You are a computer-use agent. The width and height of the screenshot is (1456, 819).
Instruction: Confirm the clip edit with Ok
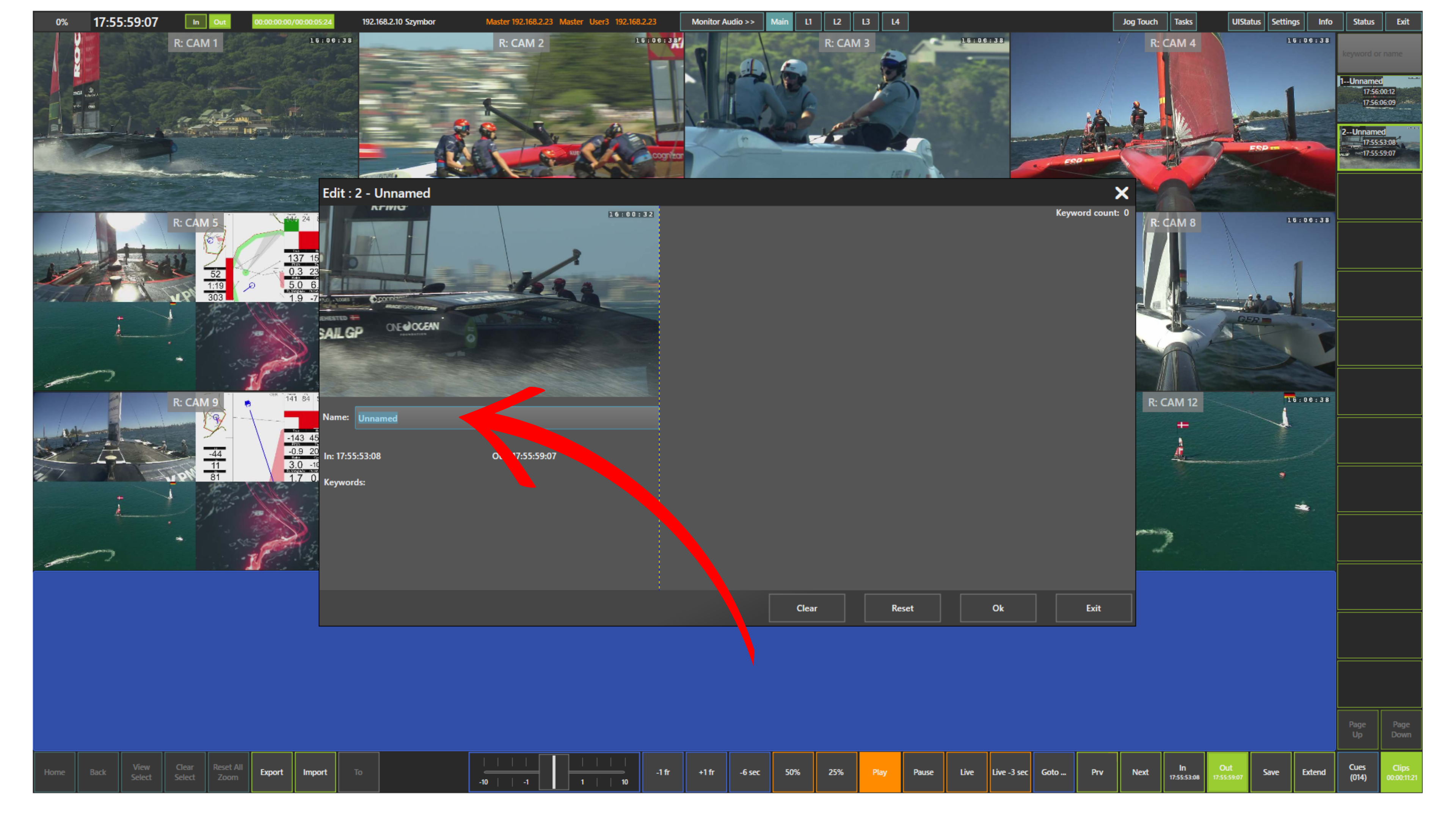998,608
